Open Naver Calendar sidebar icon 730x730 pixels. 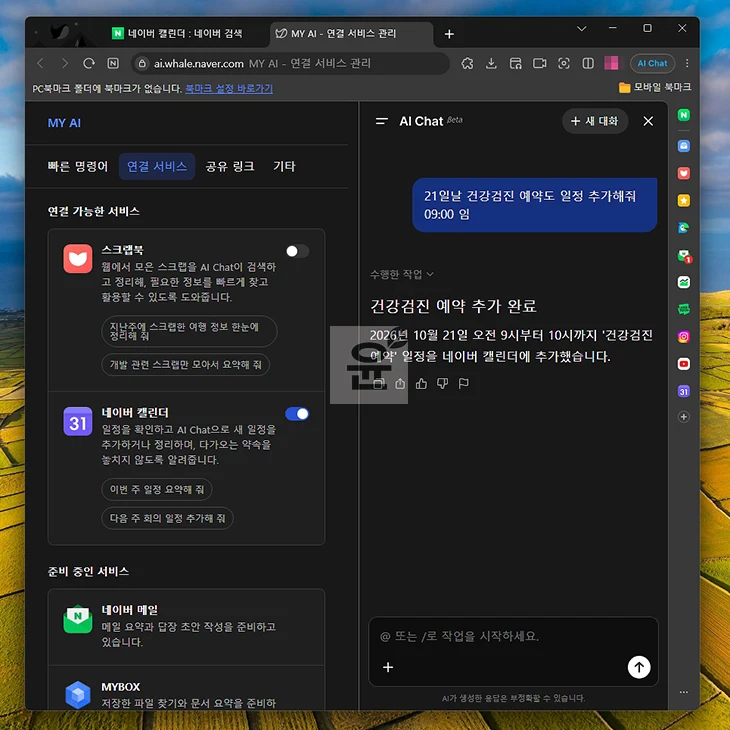pos(683,391)
